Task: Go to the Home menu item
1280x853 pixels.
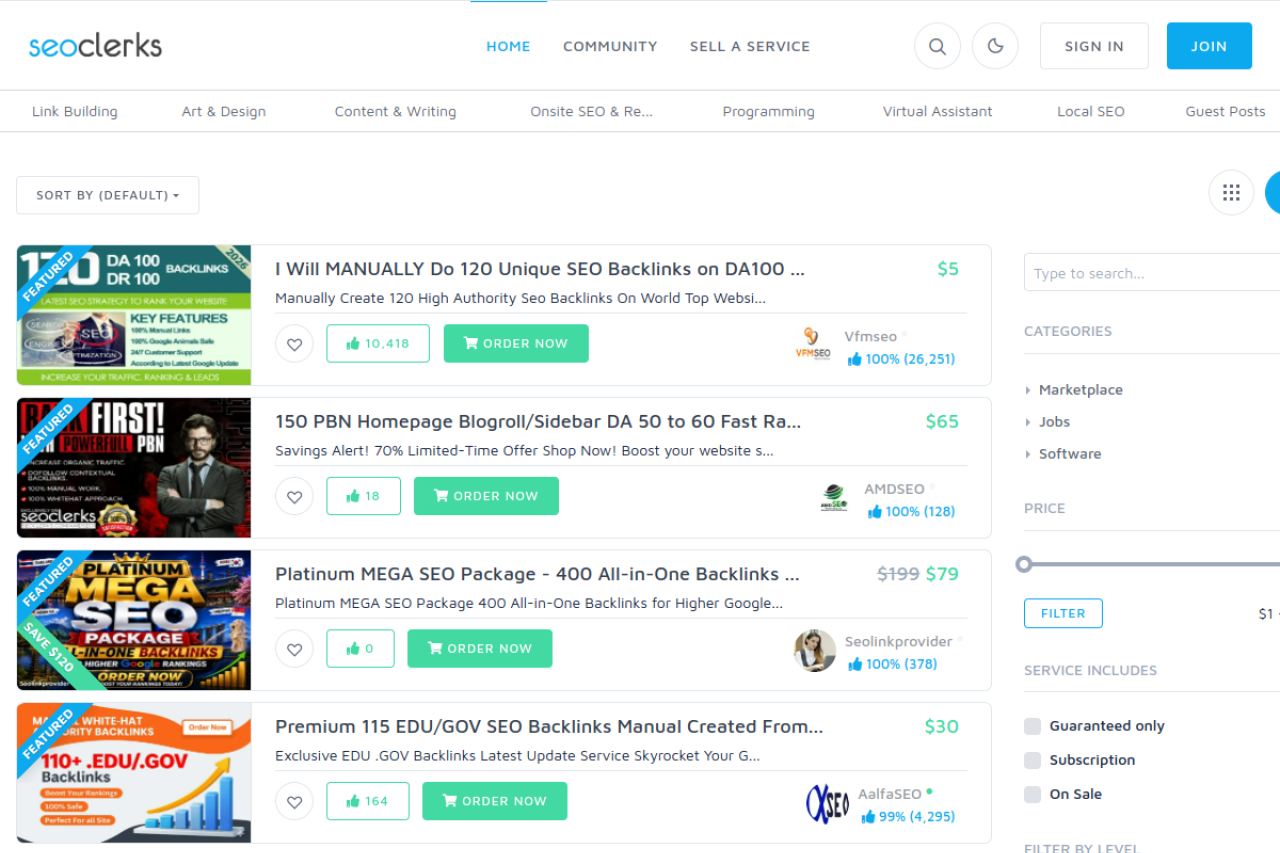Action: [x=508, y=46]
